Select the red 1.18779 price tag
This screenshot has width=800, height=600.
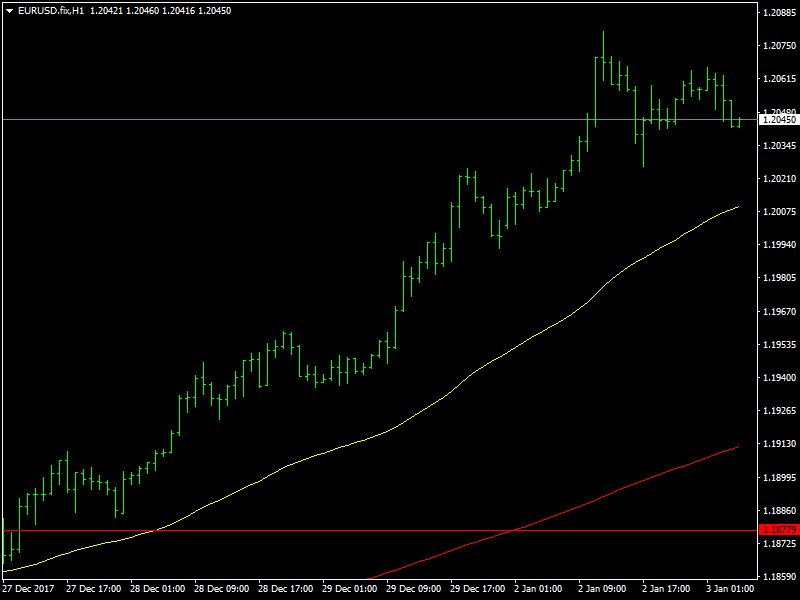point(779,530)
